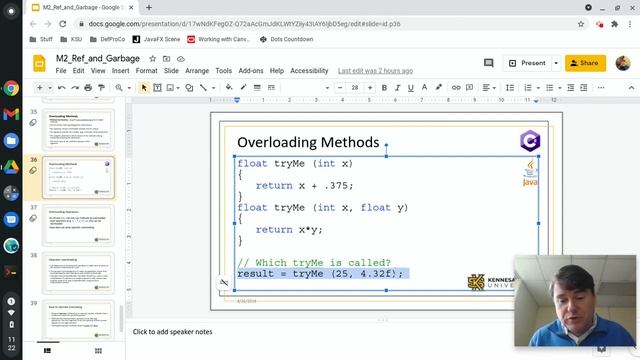Open Fill color paint bucket

[x=229, y=88]
